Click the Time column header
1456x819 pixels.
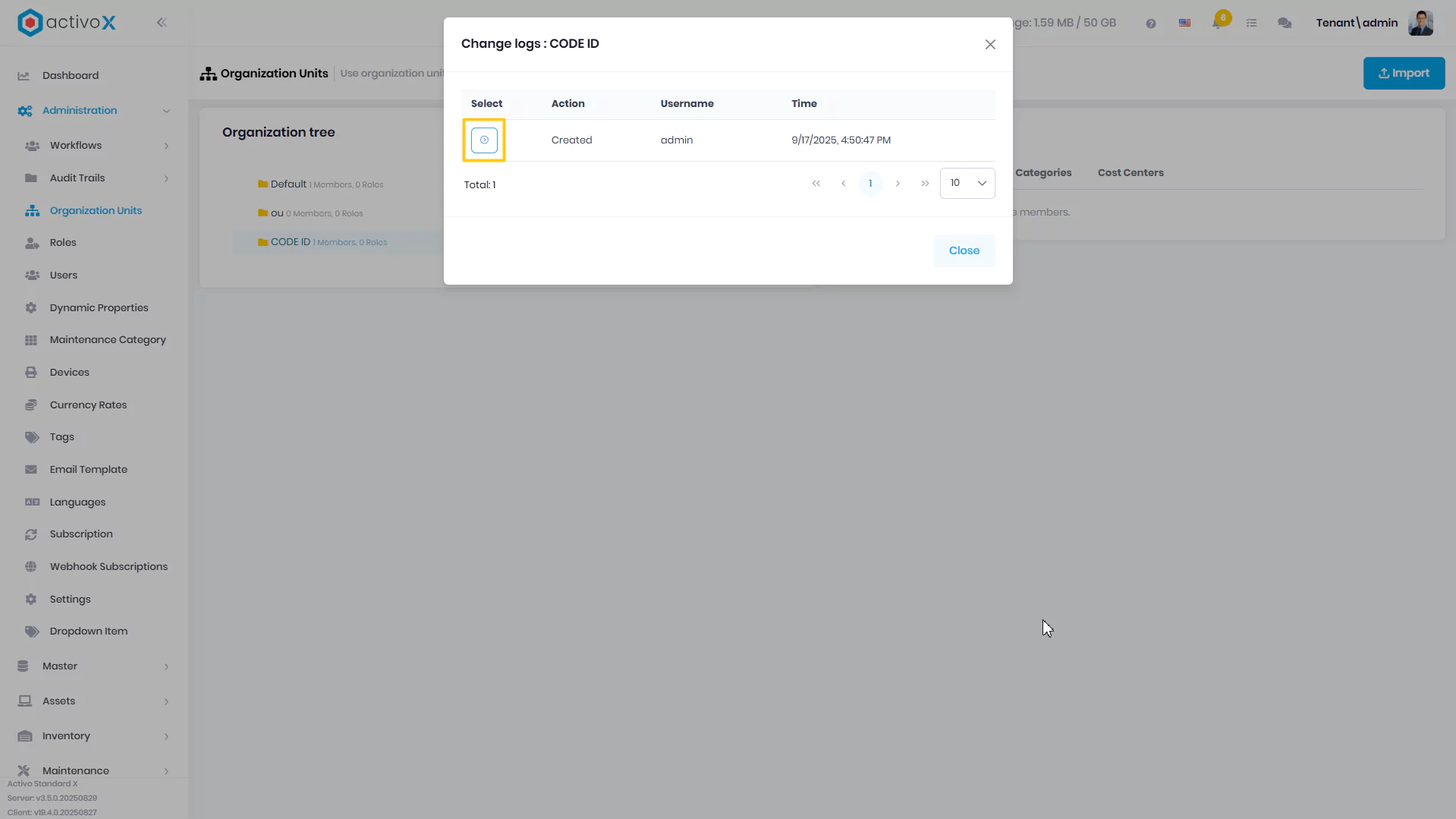point(804,104)
